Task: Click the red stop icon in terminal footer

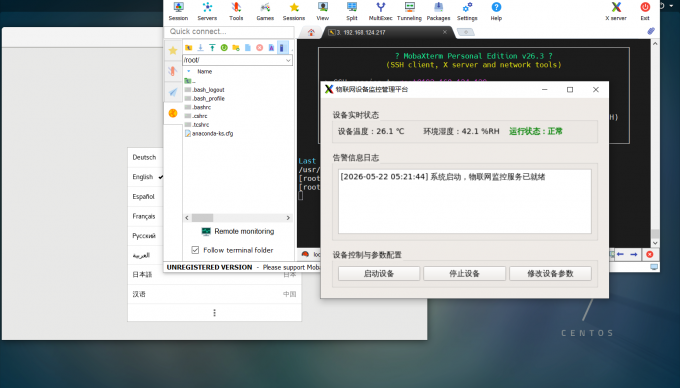Action: point(650,254)
